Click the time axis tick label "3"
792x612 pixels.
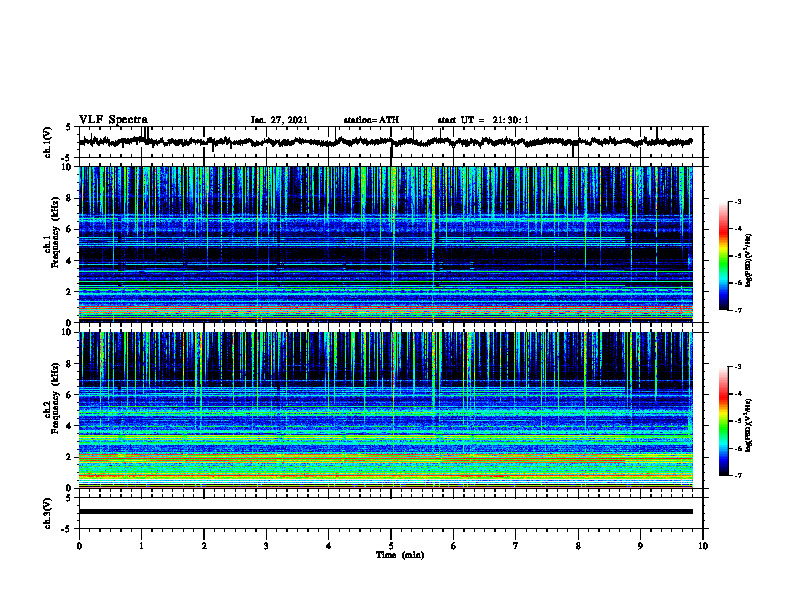click(x=266, y=546)
